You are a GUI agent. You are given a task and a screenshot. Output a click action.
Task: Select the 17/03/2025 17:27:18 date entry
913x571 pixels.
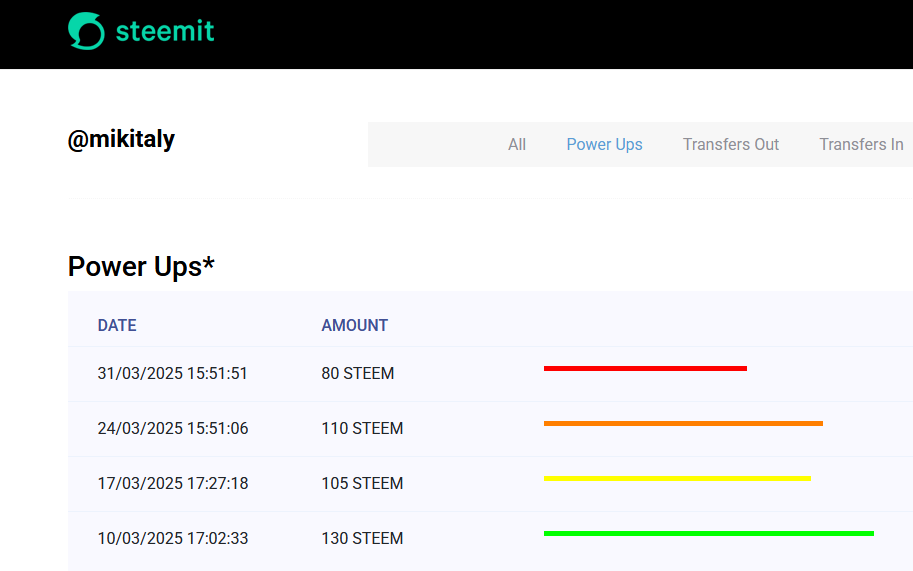(173, 483)
